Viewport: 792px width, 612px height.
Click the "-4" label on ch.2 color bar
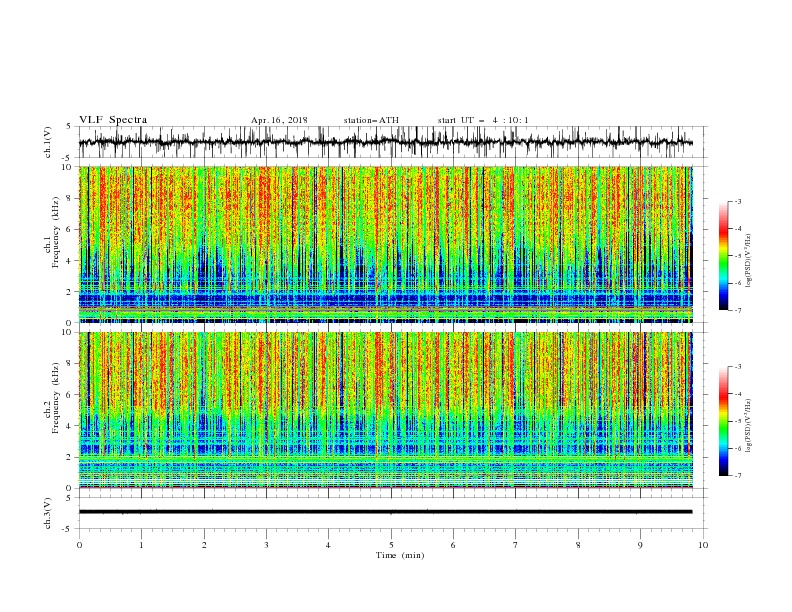tap(737, 394)
